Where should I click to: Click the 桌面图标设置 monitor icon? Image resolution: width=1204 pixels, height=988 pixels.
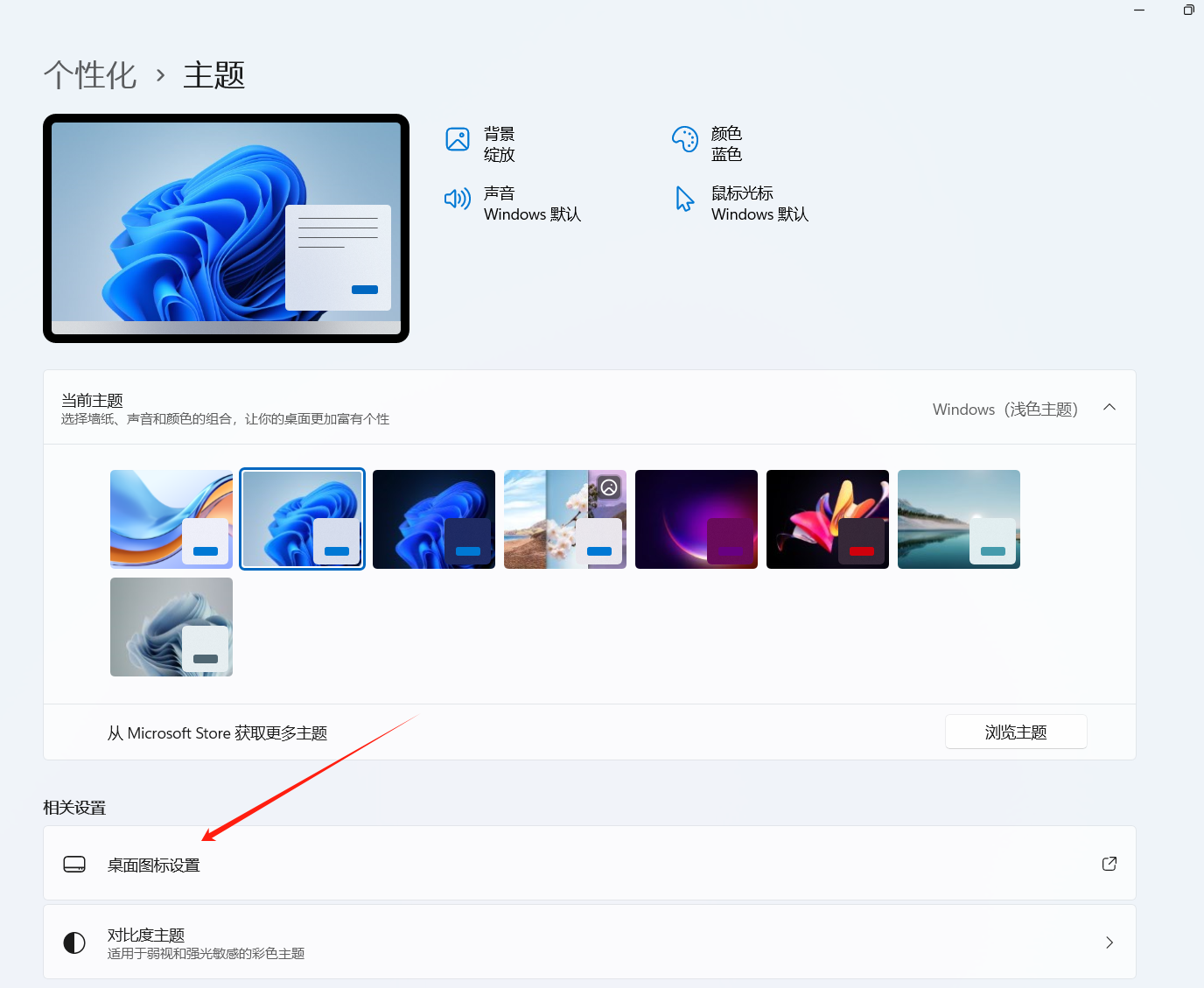(x=74, y=864)
